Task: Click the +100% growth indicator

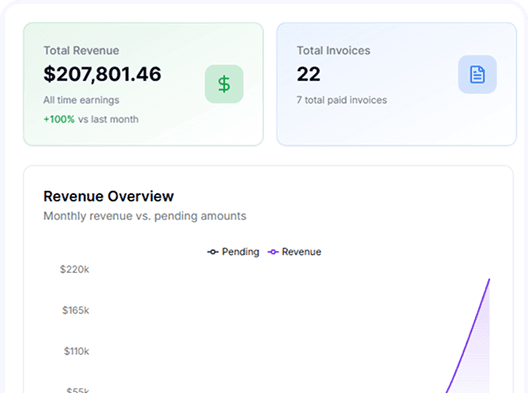Action: point(59,119)
